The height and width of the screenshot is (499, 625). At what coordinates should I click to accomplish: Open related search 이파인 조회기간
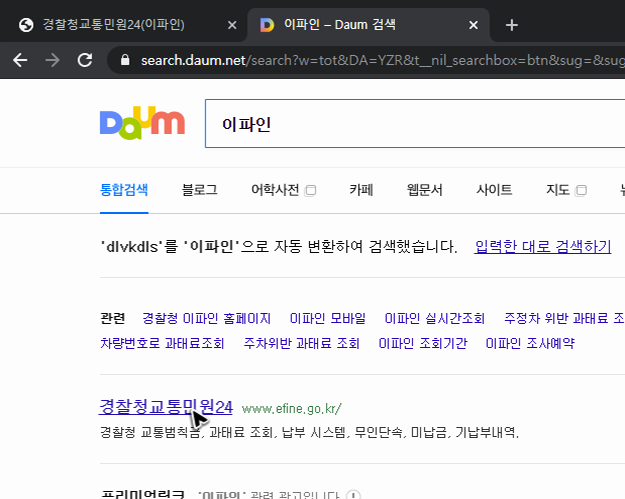pos(423,343)
